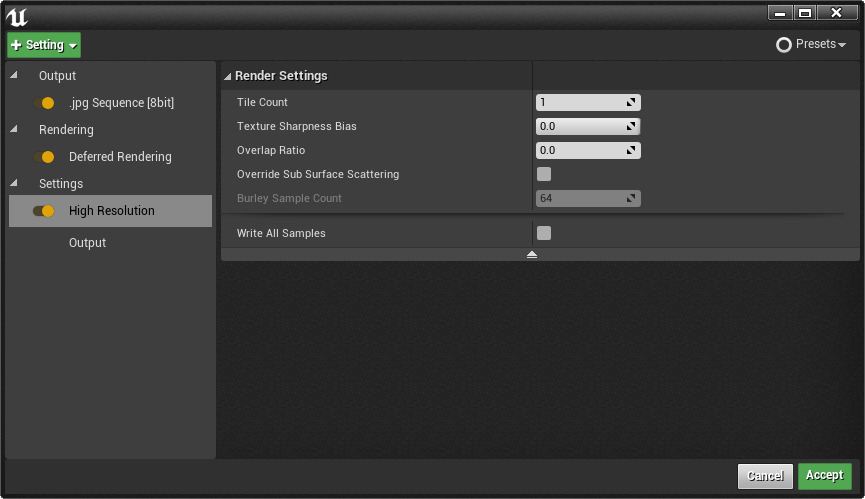
Task: Collapse the Render Settings section
Action: 227,76
